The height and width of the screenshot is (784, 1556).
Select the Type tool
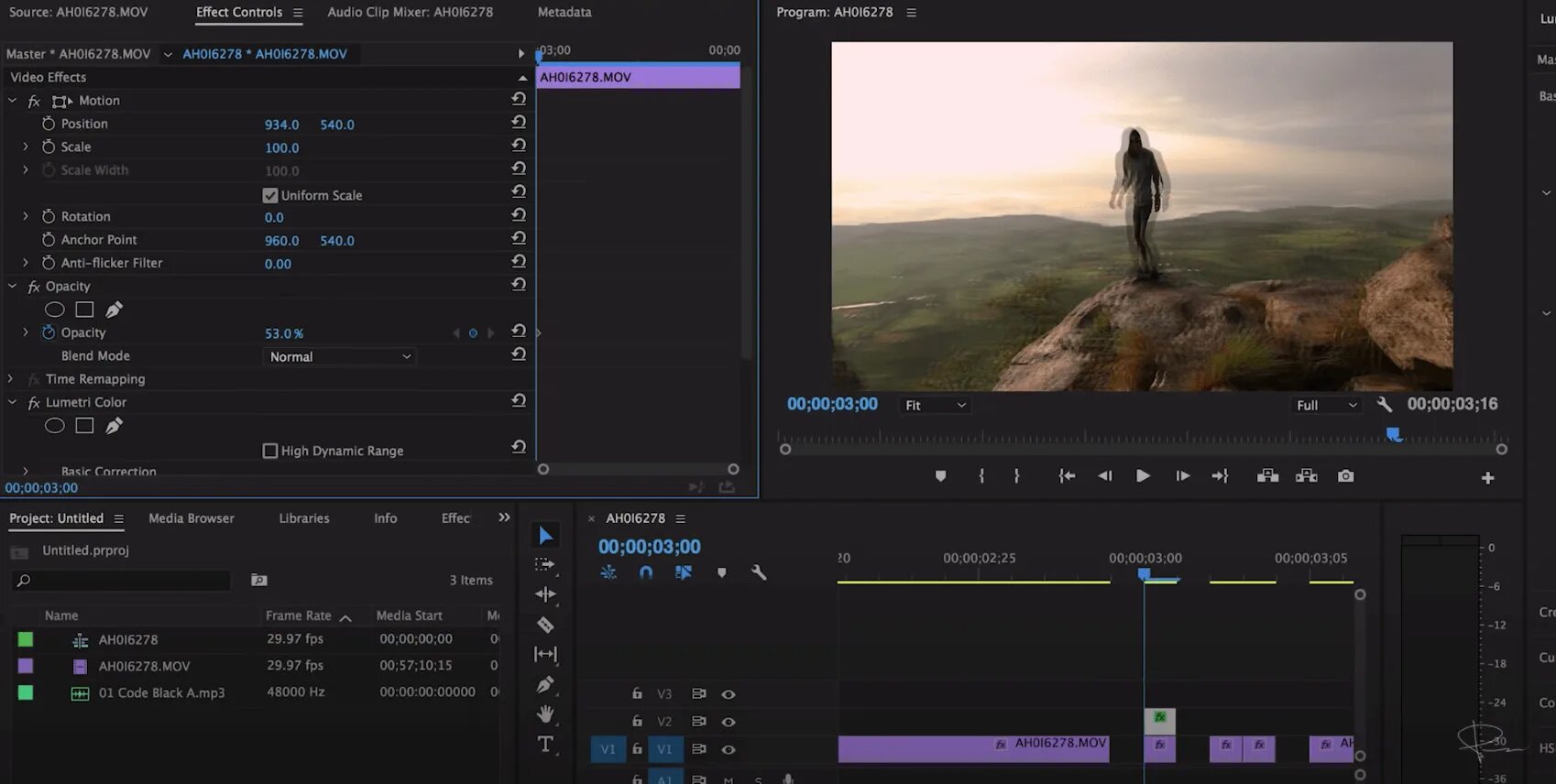pyautogui.click(x=545, y=745)
